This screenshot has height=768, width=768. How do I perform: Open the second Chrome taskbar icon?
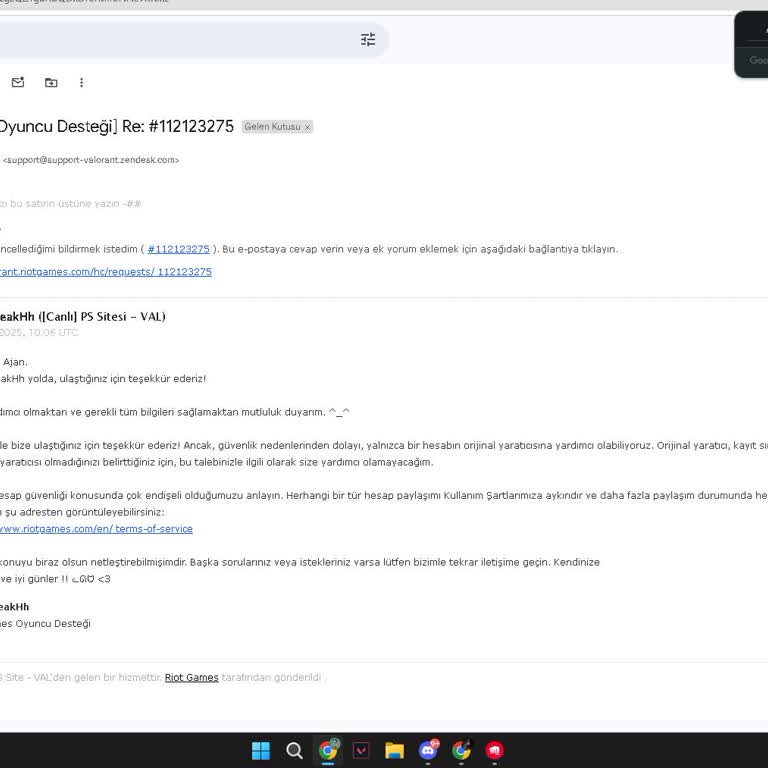click(x=461, y=750)
